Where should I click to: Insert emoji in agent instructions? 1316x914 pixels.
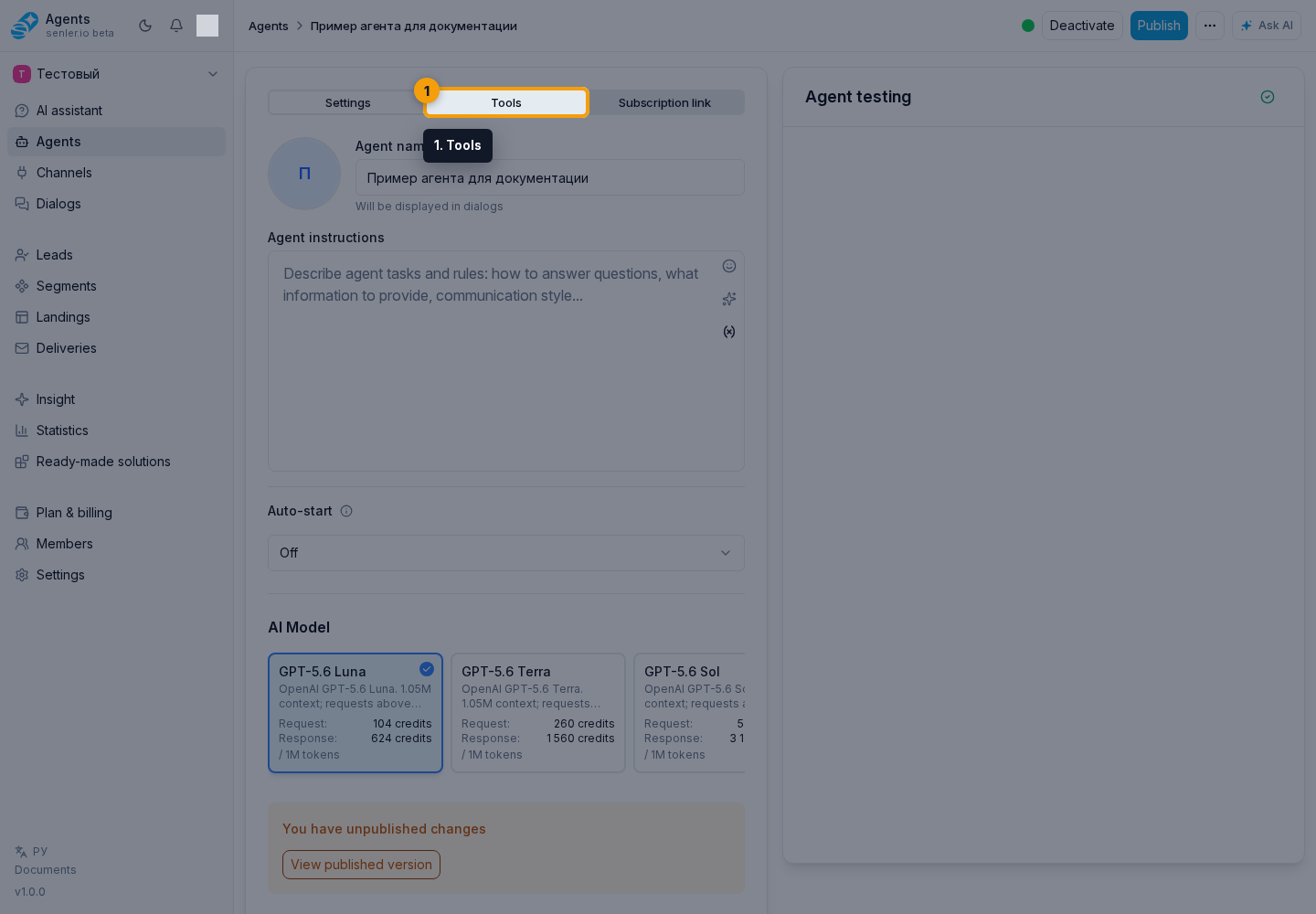click(729, 266)
